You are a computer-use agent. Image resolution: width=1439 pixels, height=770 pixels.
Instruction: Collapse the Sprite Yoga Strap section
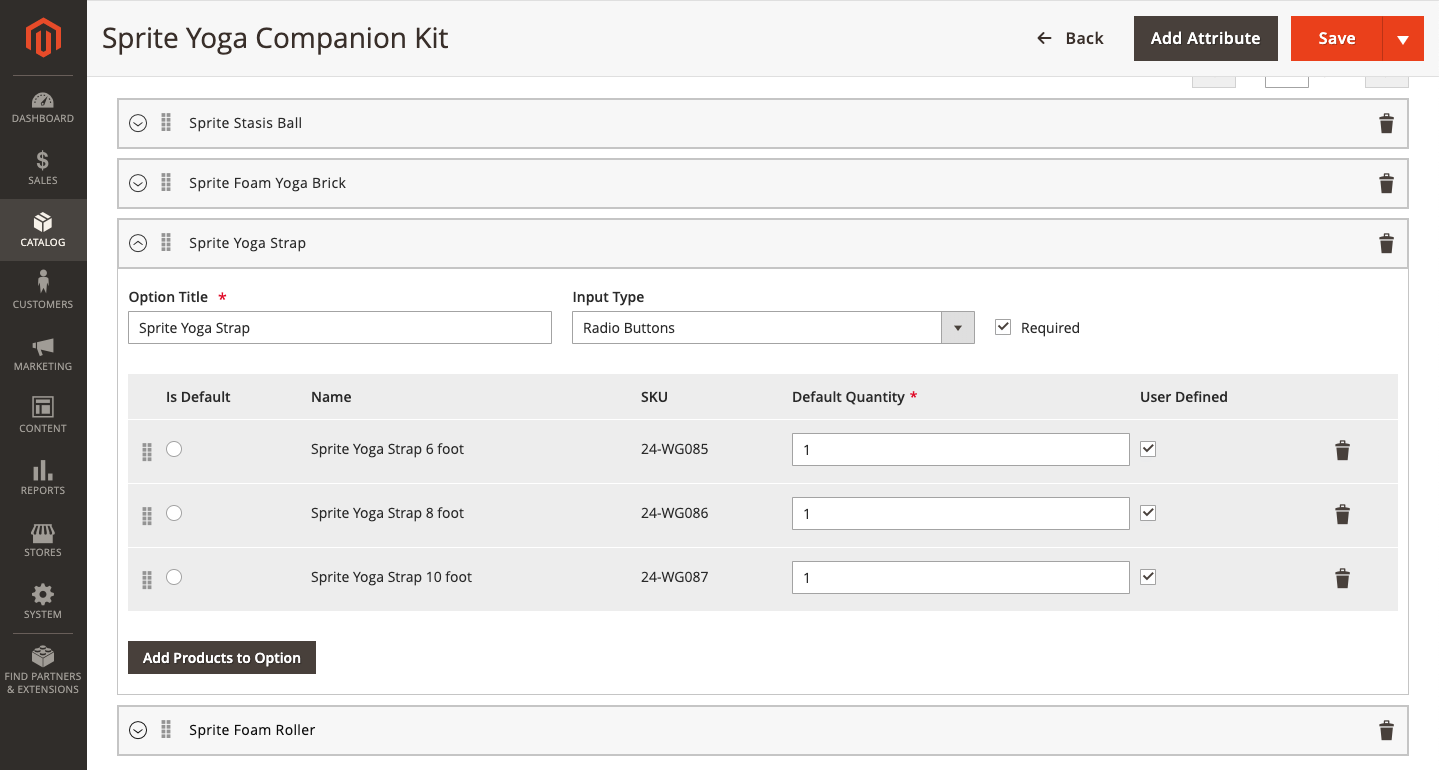point(139,243)
